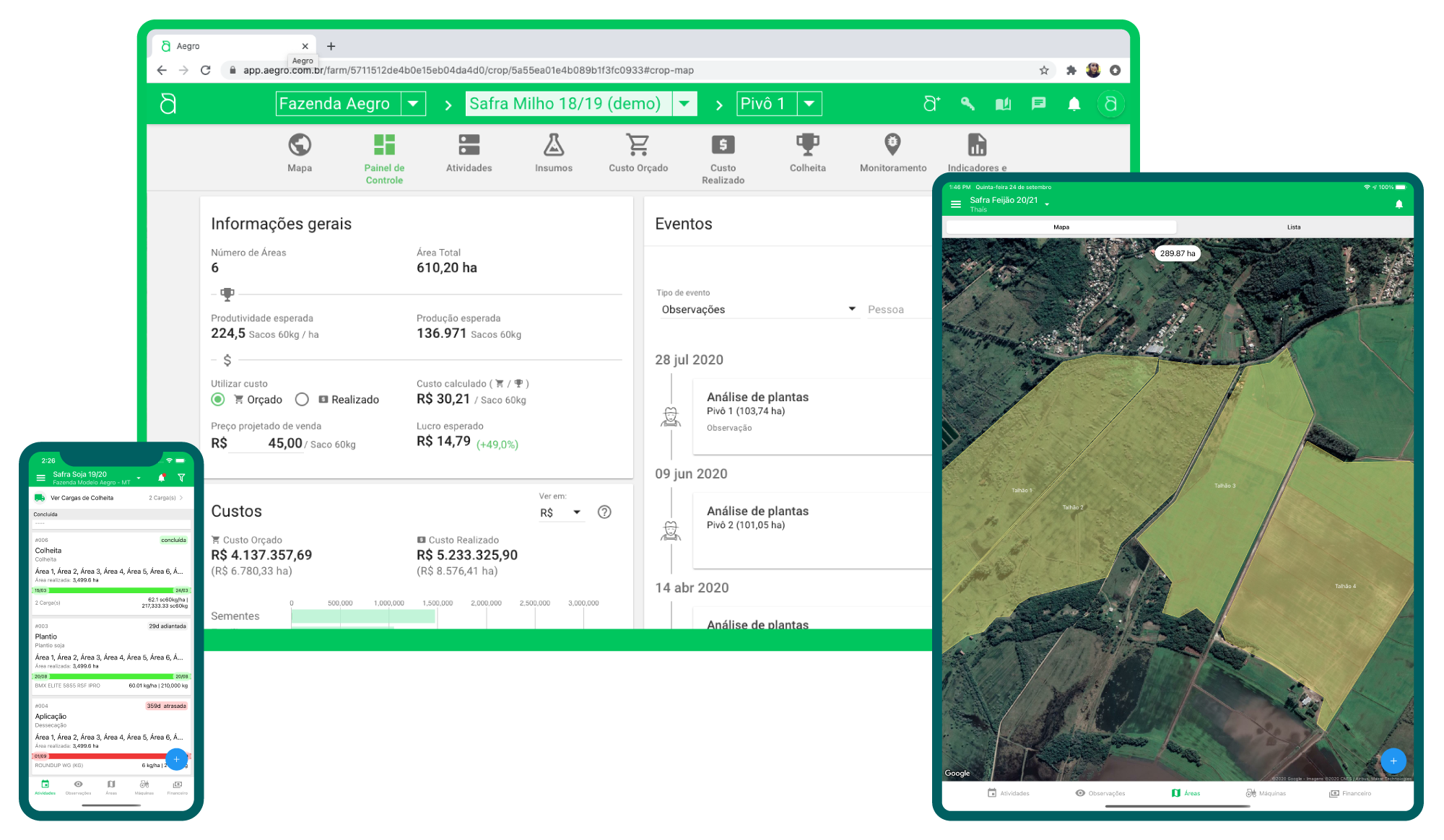The width and height of the screenshot is (1444, 840).
Task: Open the notifications bell in the top bar
Action: [x=1074, y=103]
